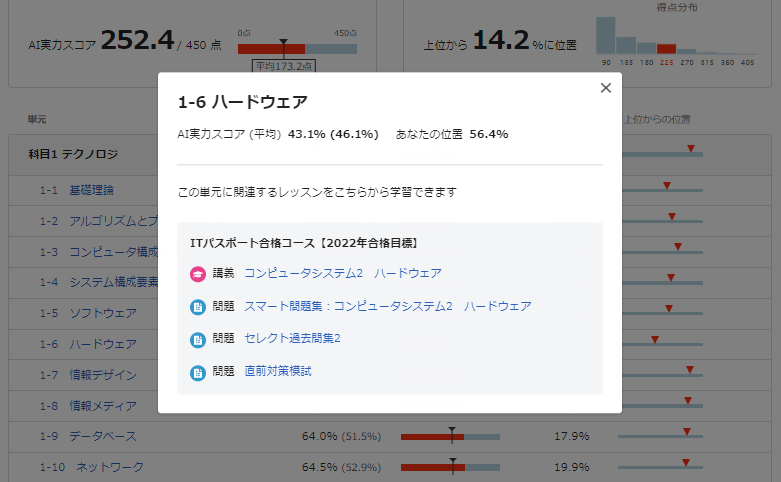Viewport: 781px width, 482px height.
Task: Select unit 1-9 データベース
Action: (88, 436)
